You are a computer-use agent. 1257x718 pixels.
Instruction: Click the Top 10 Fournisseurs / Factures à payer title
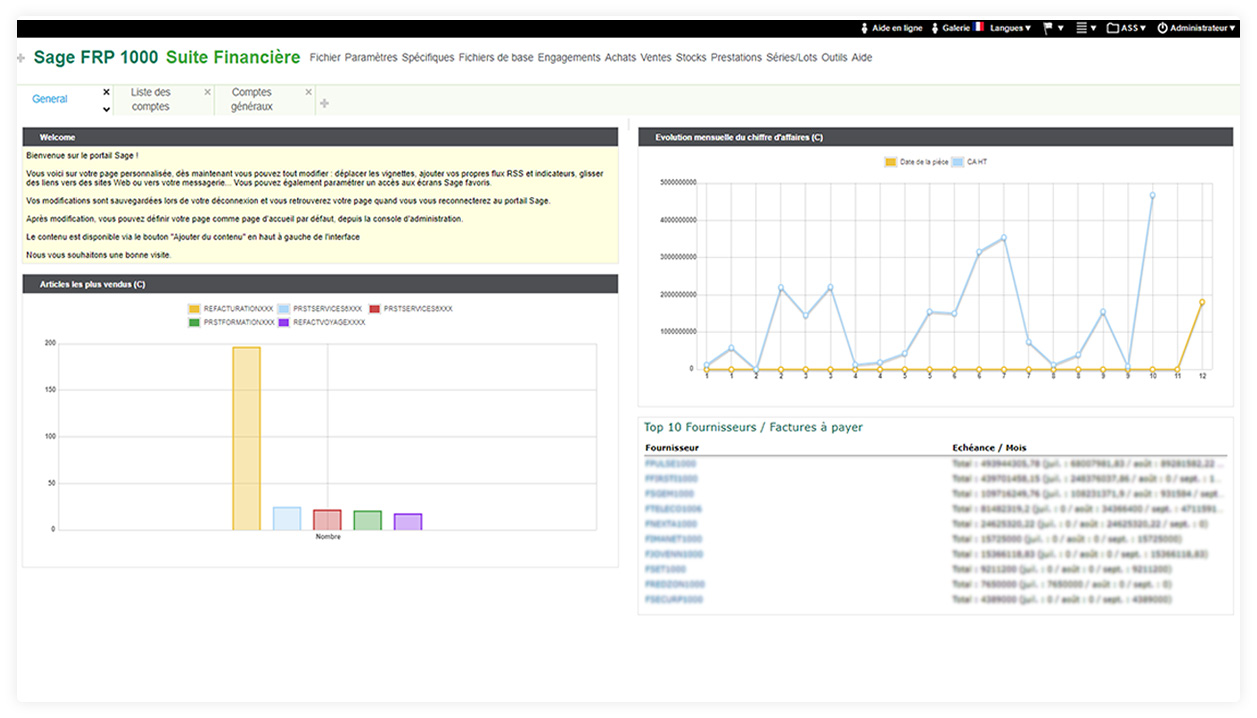[x=753, y=427]
